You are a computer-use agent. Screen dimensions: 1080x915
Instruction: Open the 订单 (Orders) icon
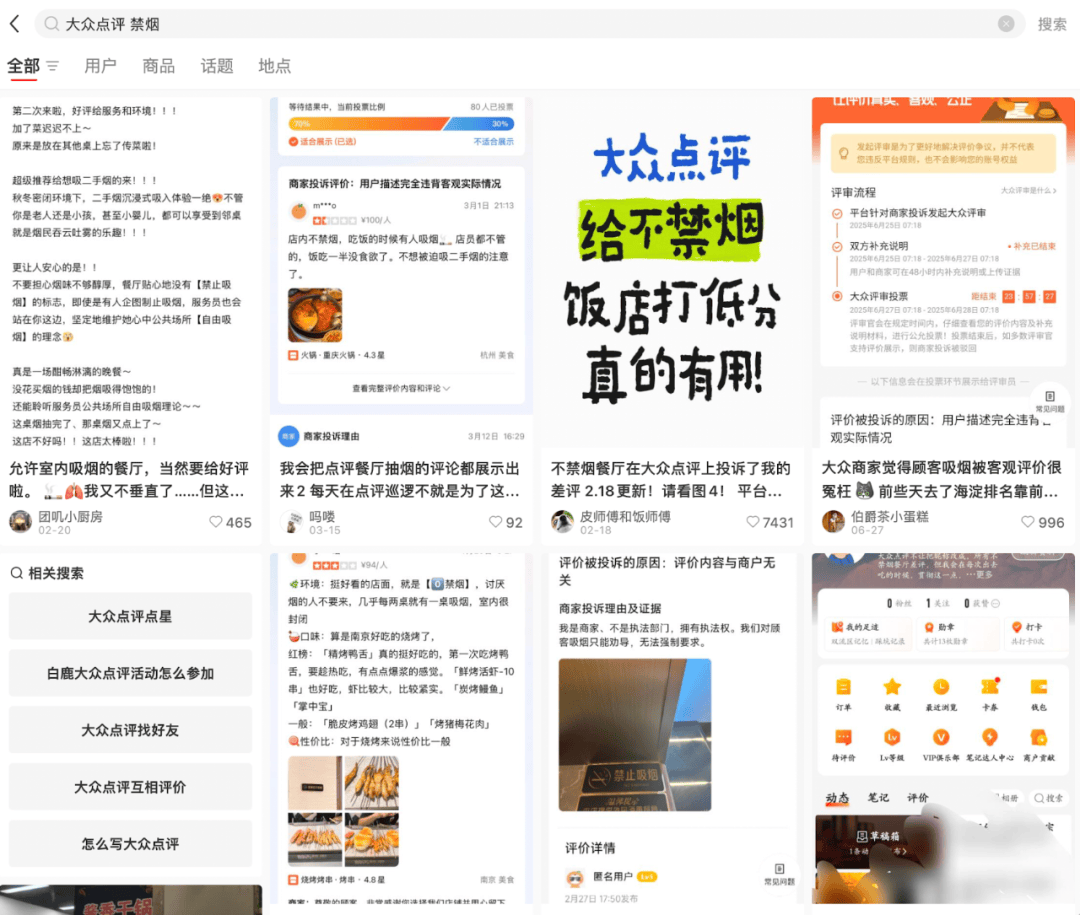844,688
